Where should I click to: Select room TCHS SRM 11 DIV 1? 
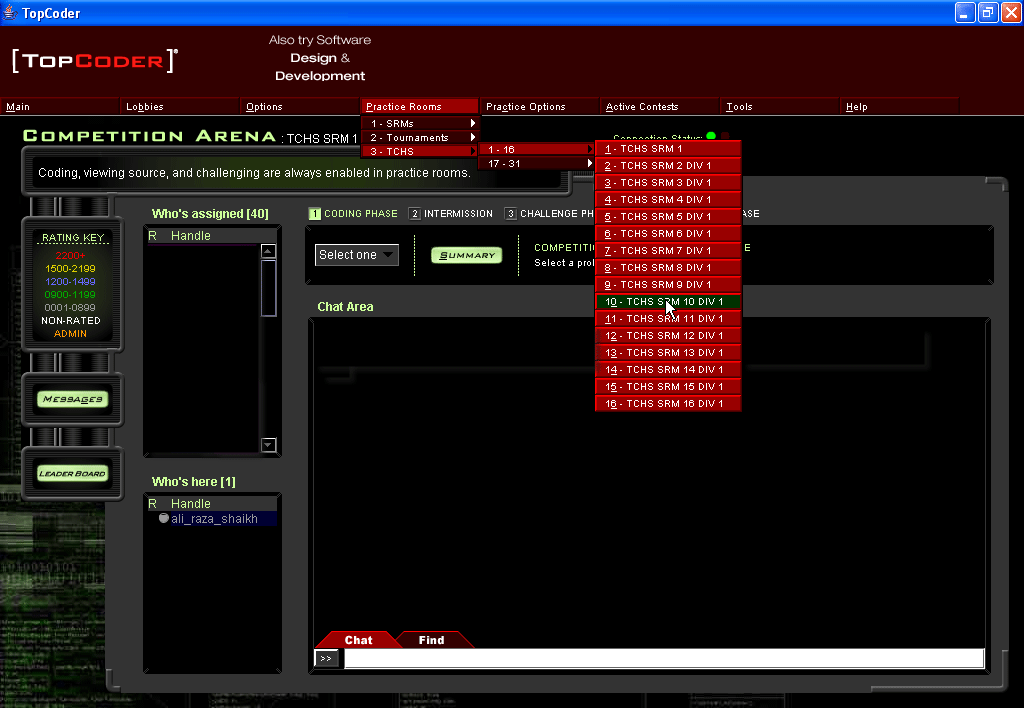point(668,319)
